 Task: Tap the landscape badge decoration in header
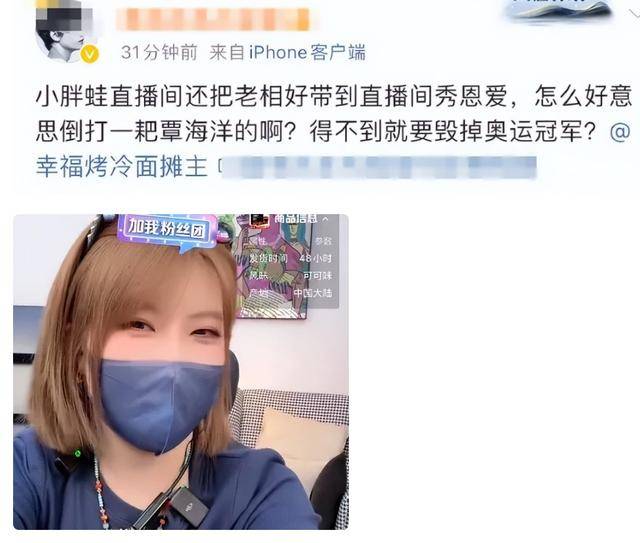(558, 10)
